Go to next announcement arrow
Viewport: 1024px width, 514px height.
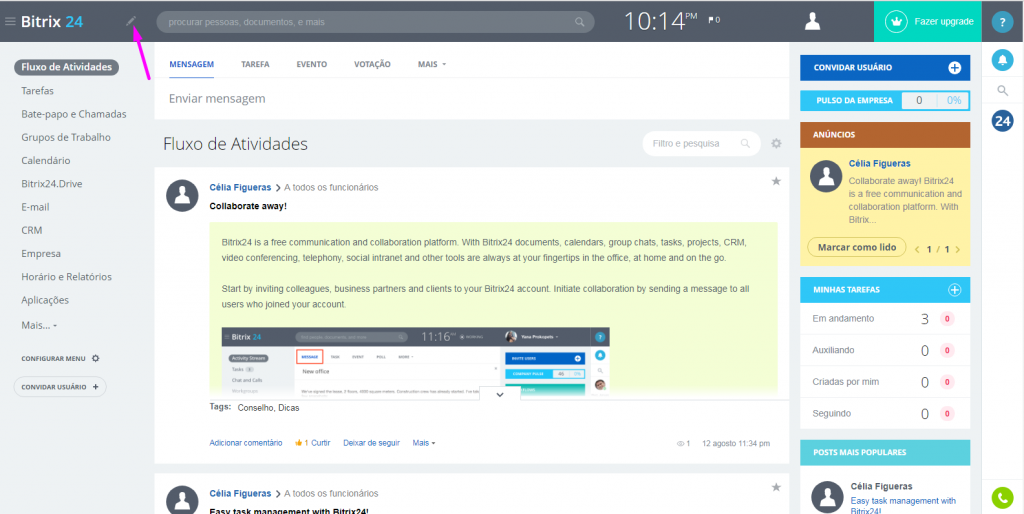point(957,249)
